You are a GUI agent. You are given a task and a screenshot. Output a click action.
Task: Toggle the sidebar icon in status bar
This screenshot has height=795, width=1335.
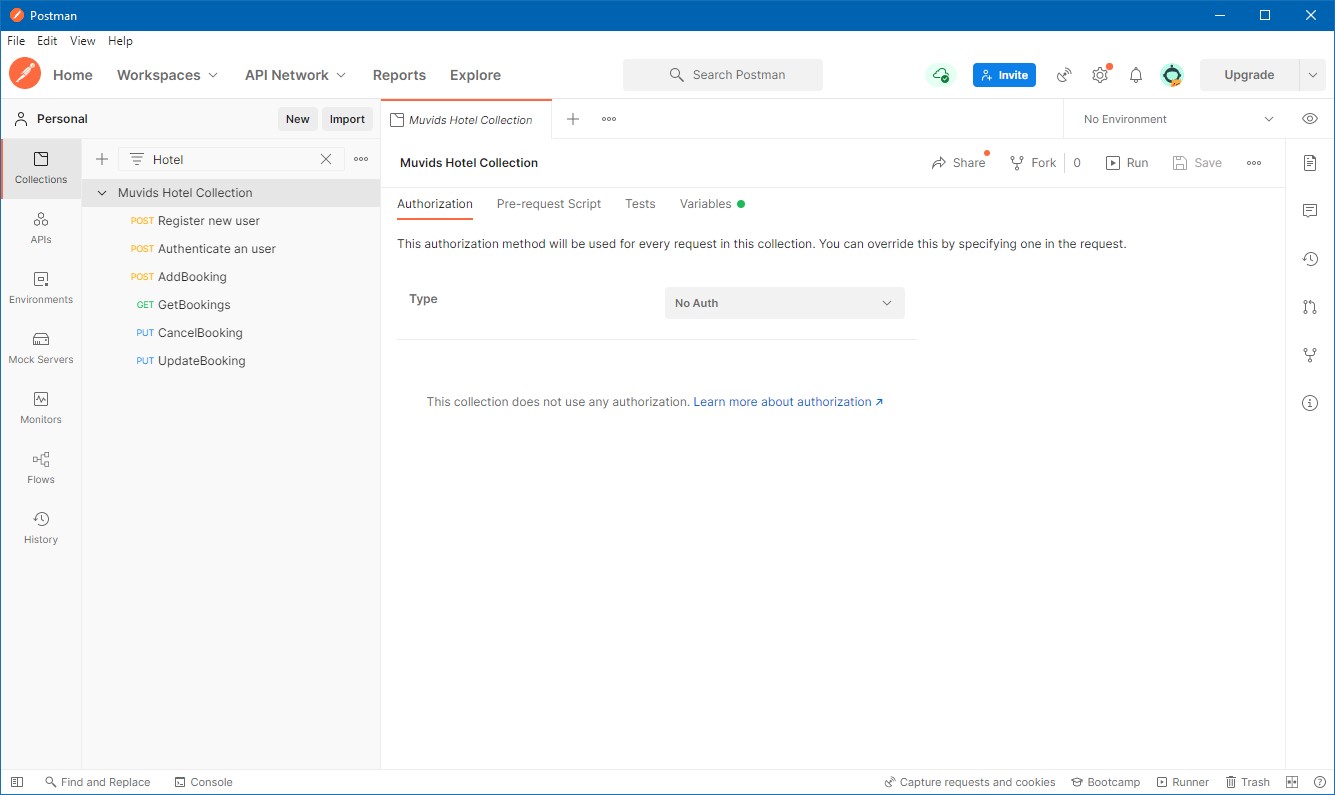click(17, 782)
